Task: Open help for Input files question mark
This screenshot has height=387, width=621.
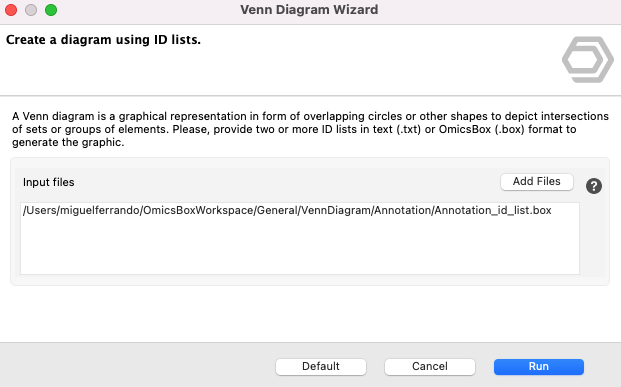Action: 594,186
